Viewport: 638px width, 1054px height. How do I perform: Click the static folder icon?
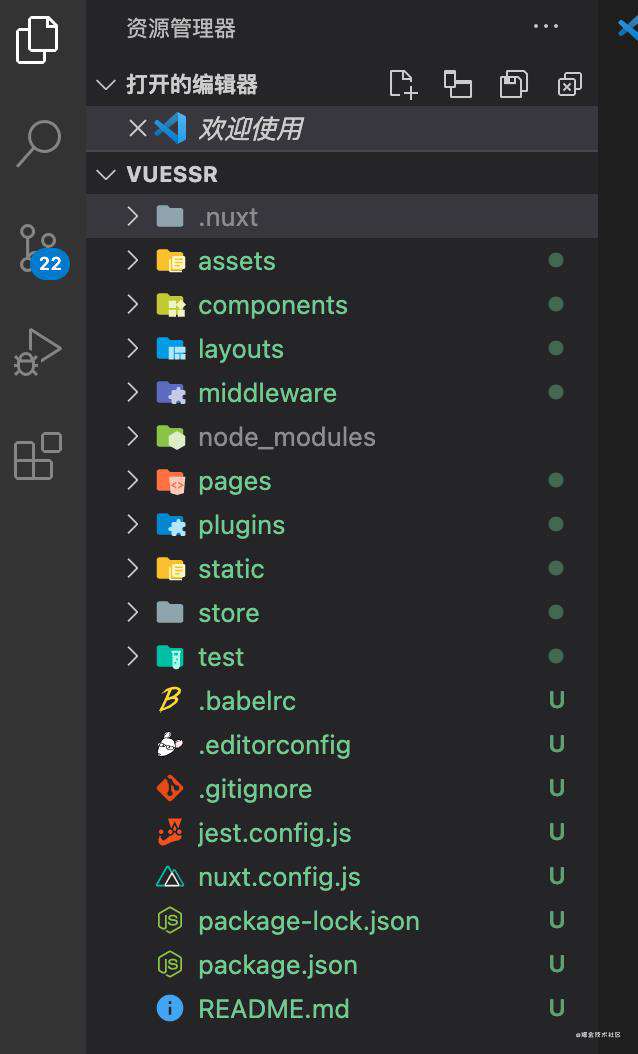click(x=171, y=569)
